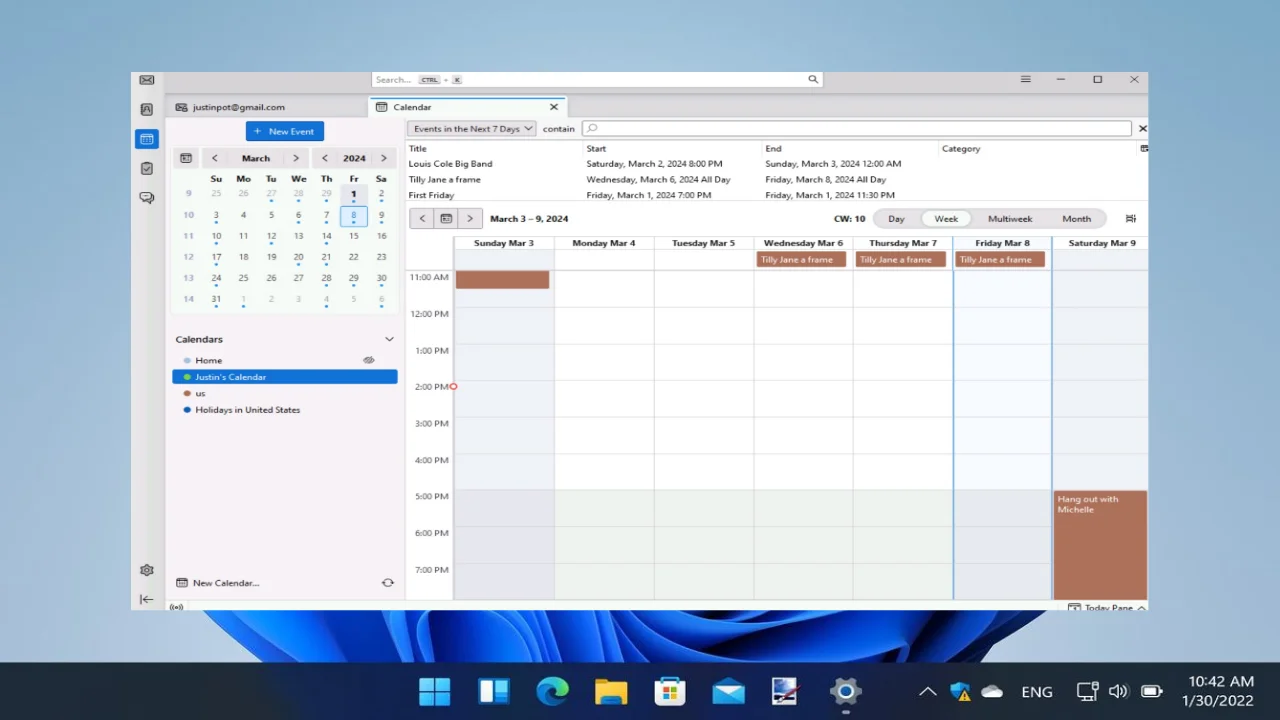Go to next month in mini calendar
Viewport: 1280px width, 720px height.
[x=296, y=158]
